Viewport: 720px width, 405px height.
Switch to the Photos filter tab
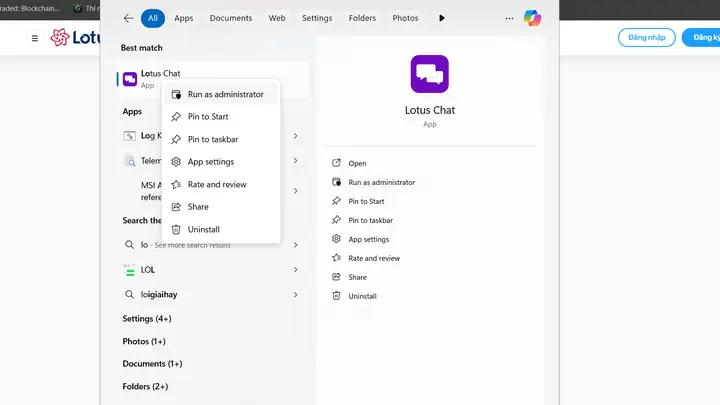[405, 18]
